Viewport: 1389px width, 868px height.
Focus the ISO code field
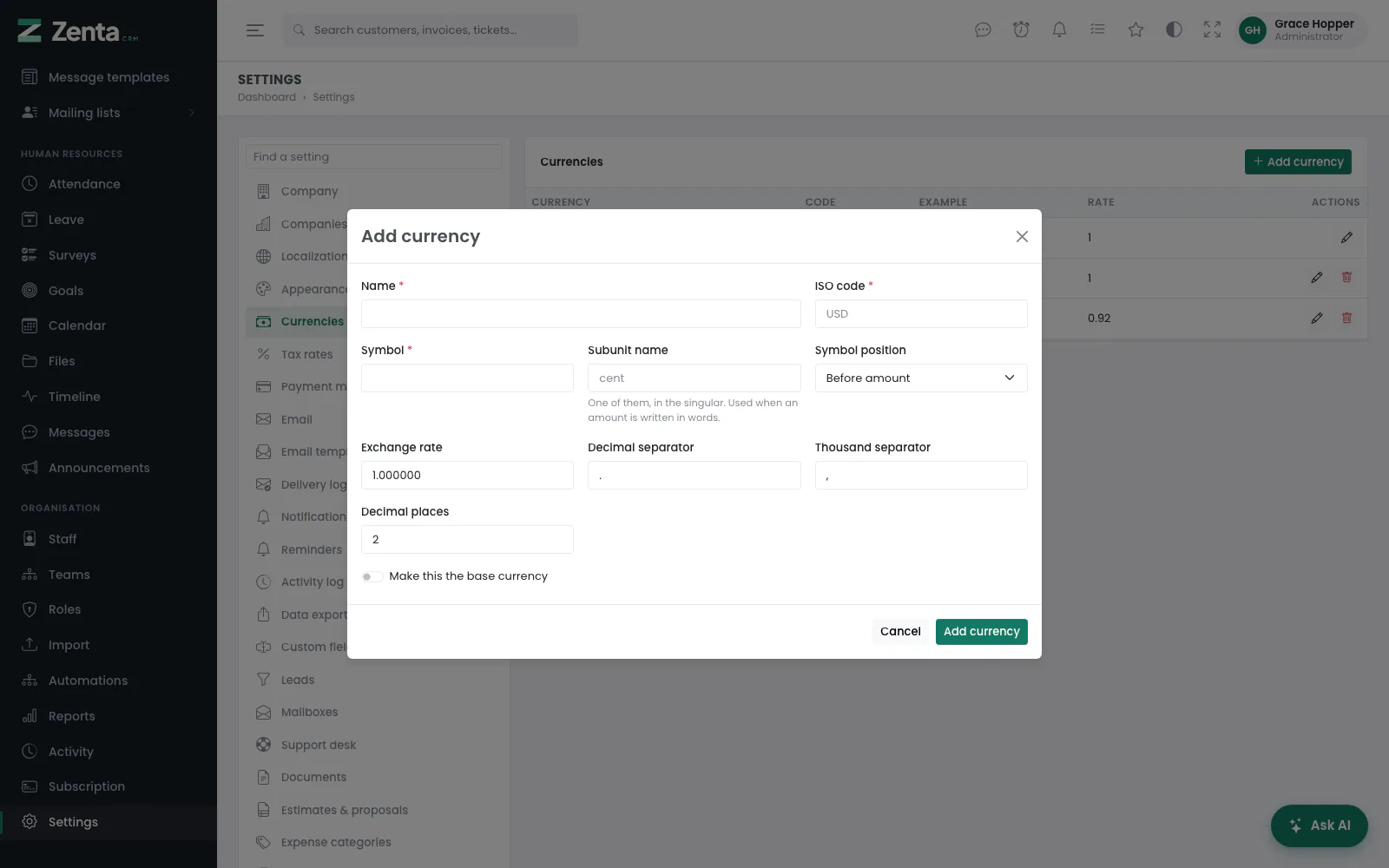[x=921, y=313]
